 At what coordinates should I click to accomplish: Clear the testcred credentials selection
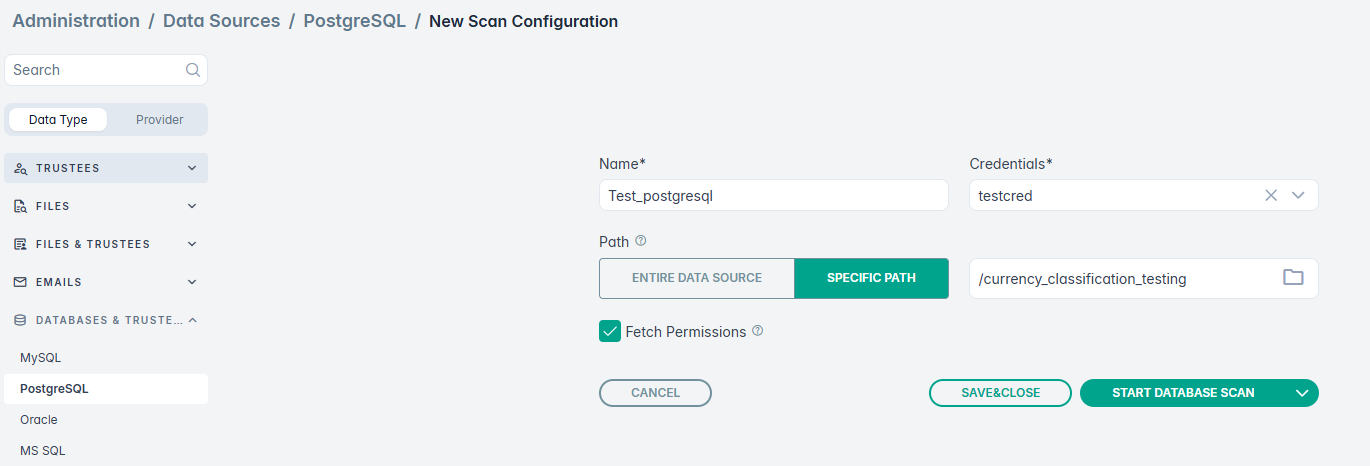[x=1271, y=196]
